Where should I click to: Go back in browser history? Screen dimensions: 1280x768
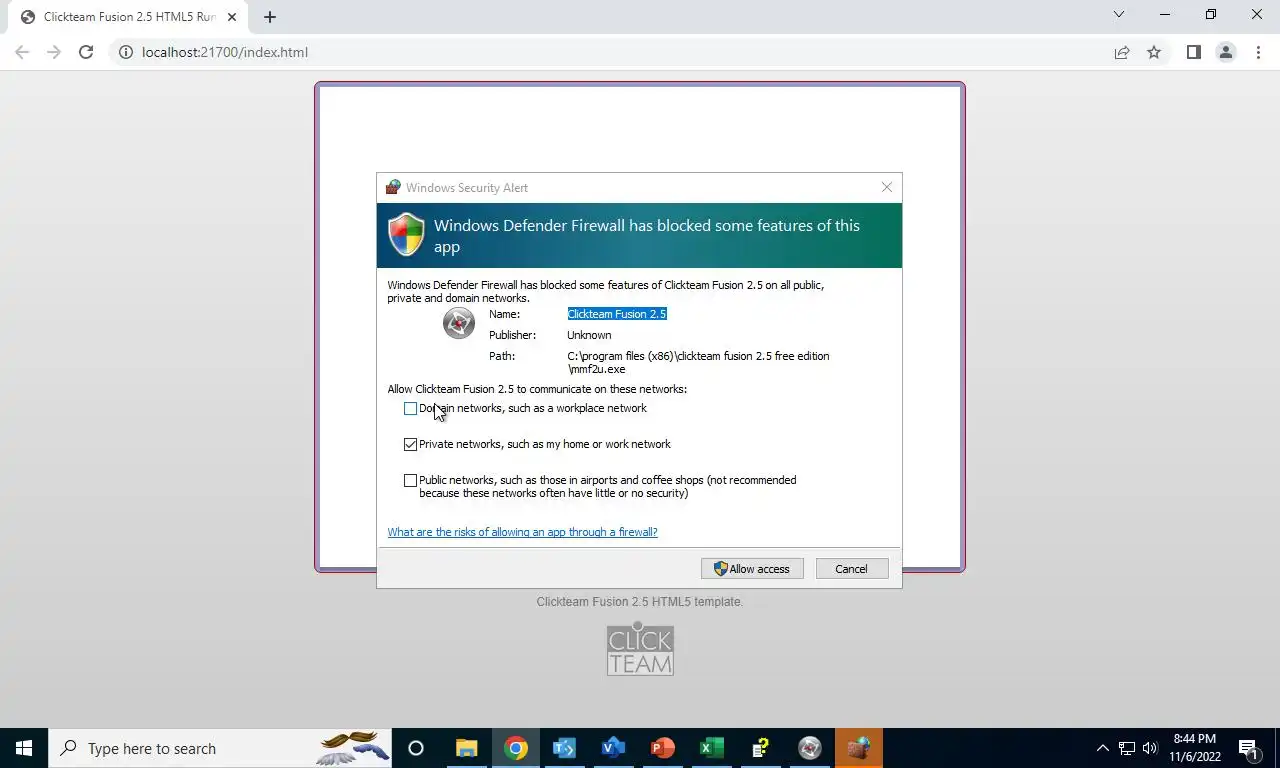pyautogui.click(x=22, y=52)
